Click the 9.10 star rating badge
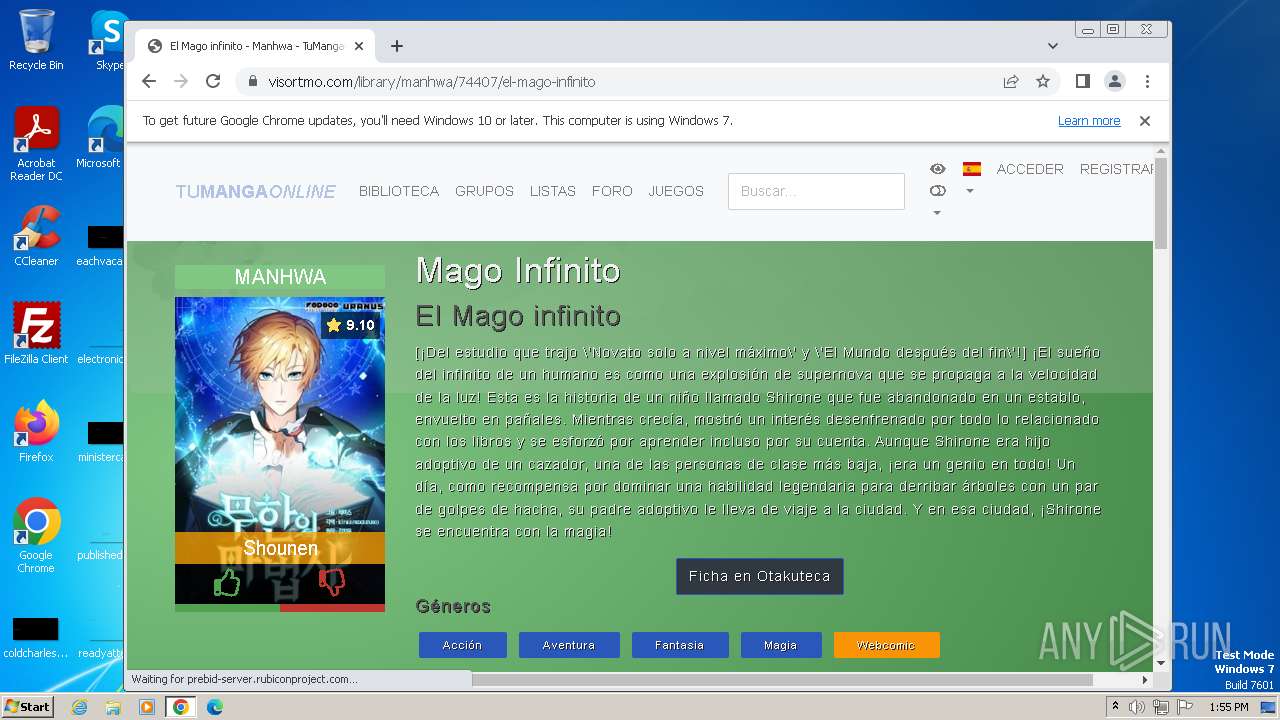Screen dimensions: 1280x720 click(x=350, y=325)
